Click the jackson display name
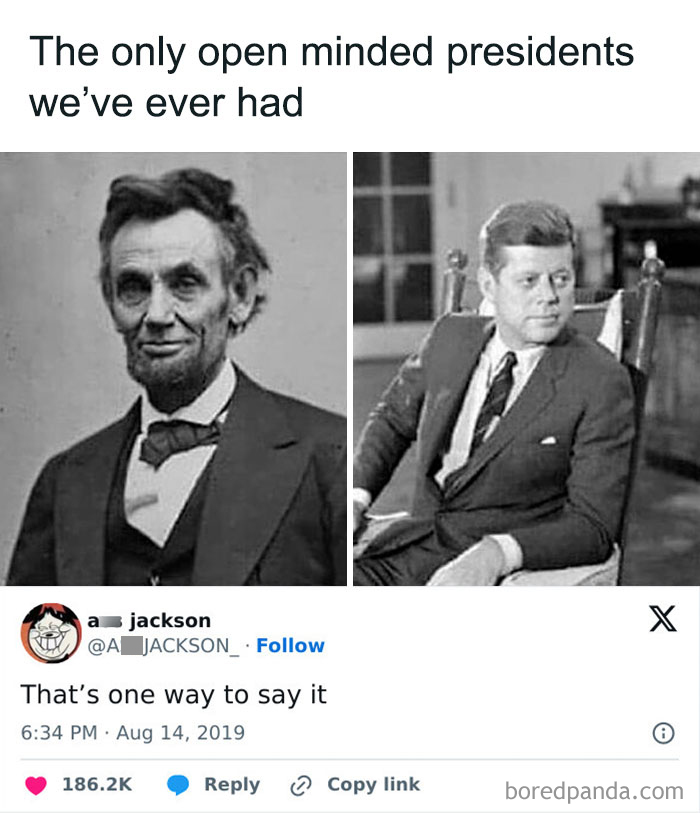700x813 pixels. (x=149, y=620)
